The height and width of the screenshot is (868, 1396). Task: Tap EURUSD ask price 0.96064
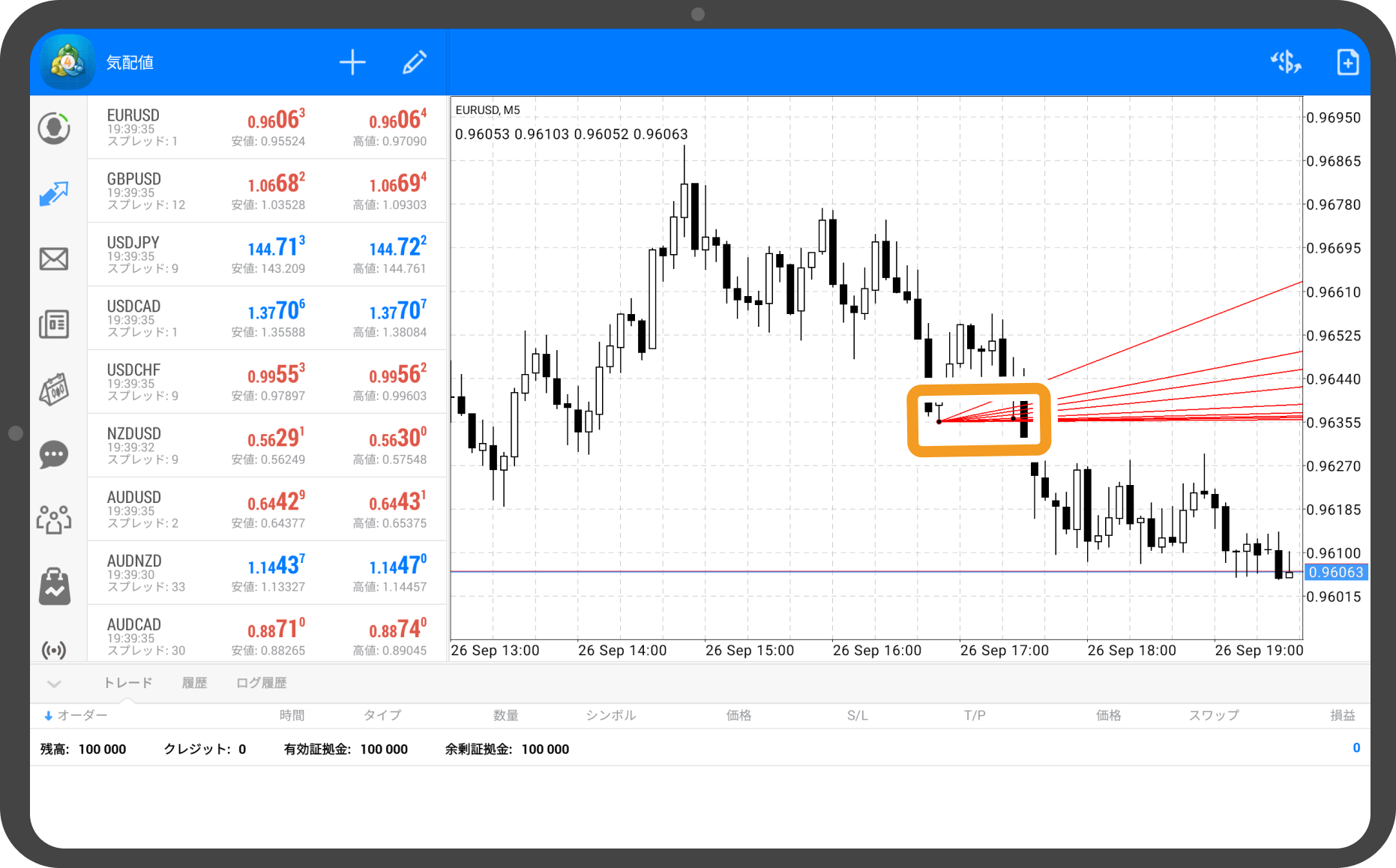click(x=397, y=119)
